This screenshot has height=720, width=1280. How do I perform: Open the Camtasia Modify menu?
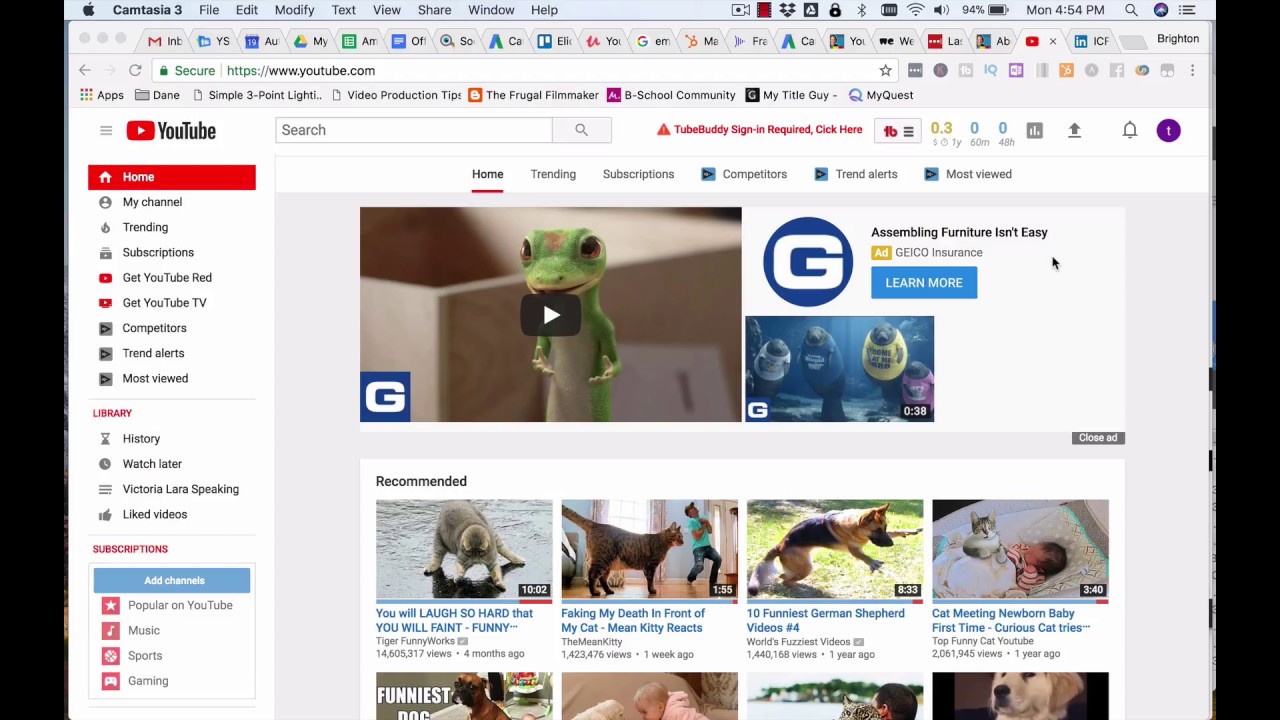(x=294, y=10)
